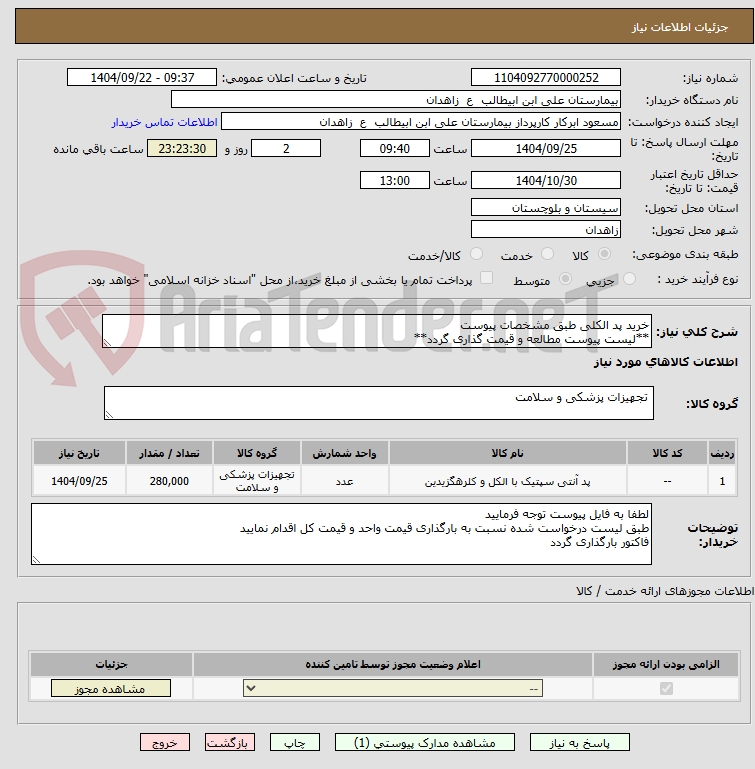The height and width of the screenshot is (769, 755).
Task: Click the نام کالا column header
Action: [507, 453]
